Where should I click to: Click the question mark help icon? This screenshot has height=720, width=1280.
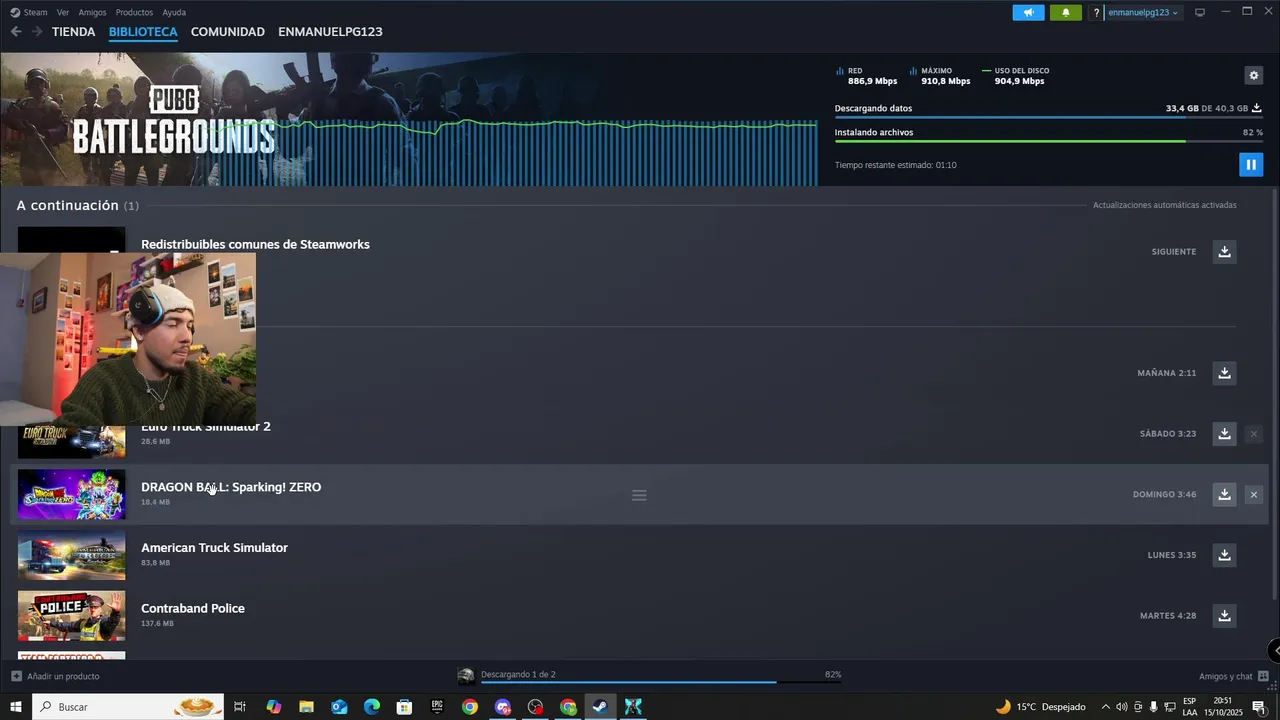(x=1096, y=13)
